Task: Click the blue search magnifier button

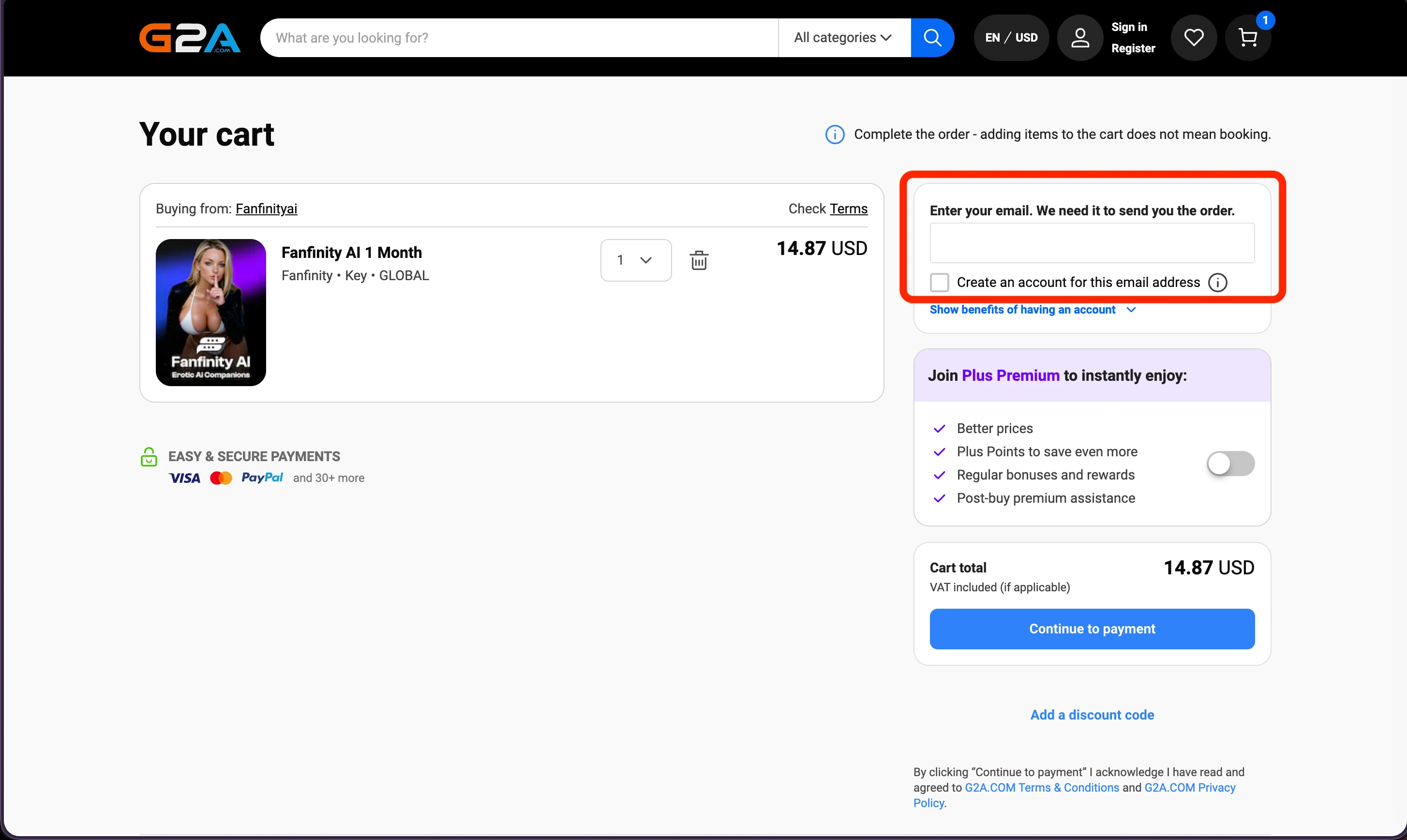Action: (x=932, y=38)
